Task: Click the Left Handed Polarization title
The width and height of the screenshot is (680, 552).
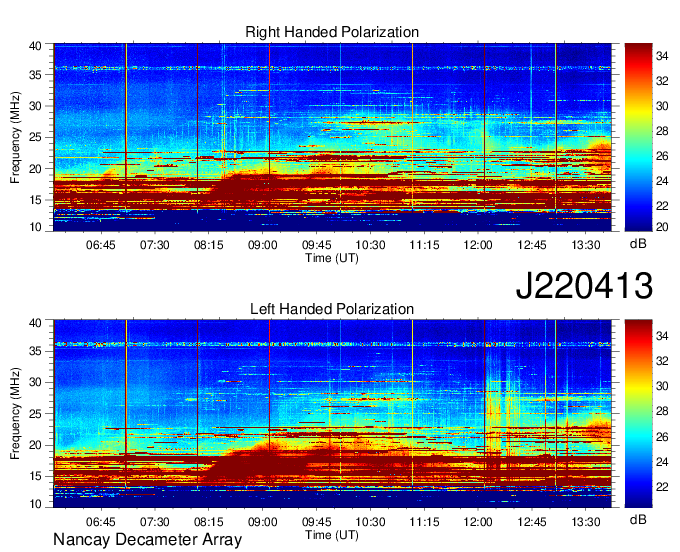Action: coord(332,309)
